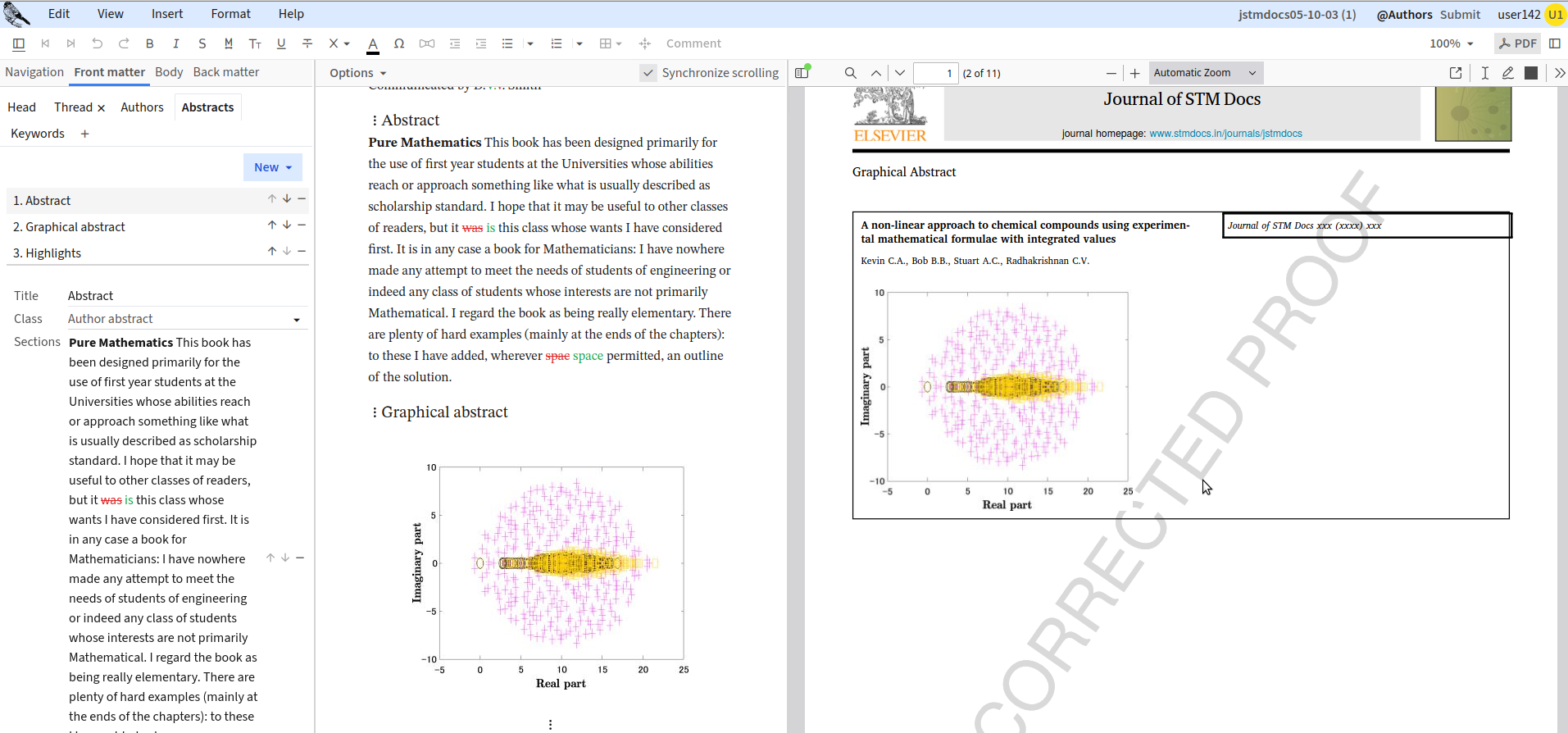Screen dimensions: 1568x733
Task: Toggle bold formatting in the toolbar
Action: [x=149, y=43]
